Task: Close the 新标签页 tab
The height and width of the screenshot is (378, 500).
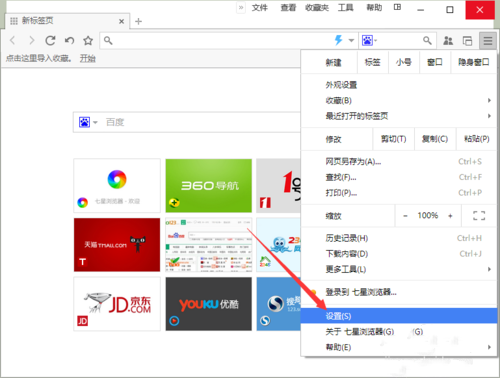Action: click(x=121, y=21)
